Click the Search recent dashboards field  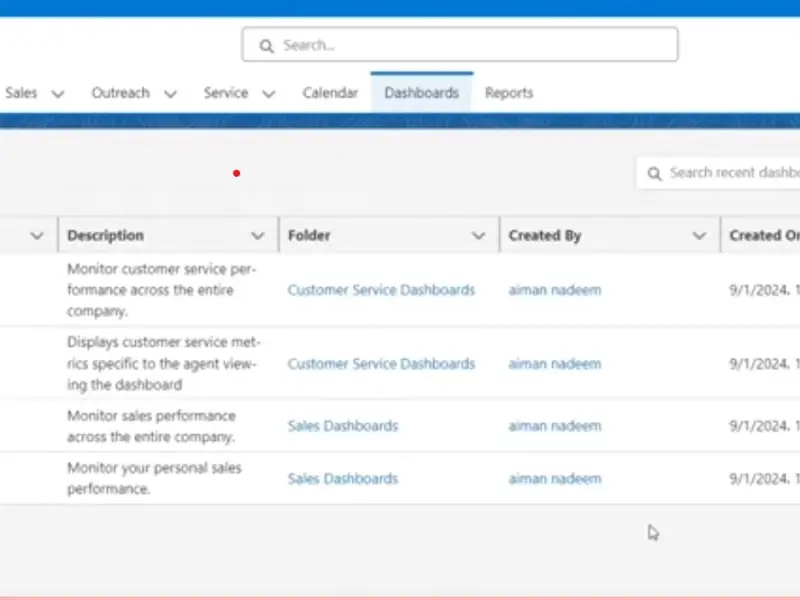[x=730, y=173]
